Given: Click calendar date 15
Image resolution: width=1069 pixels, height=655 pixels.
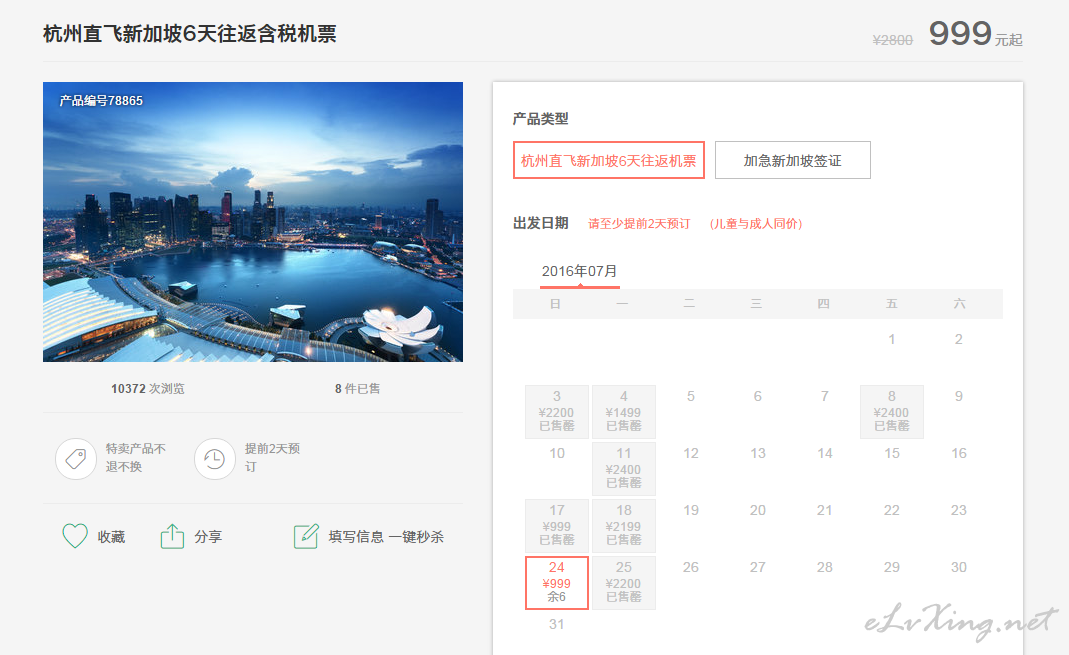Looking at the screenshot, I should [892, 453].
